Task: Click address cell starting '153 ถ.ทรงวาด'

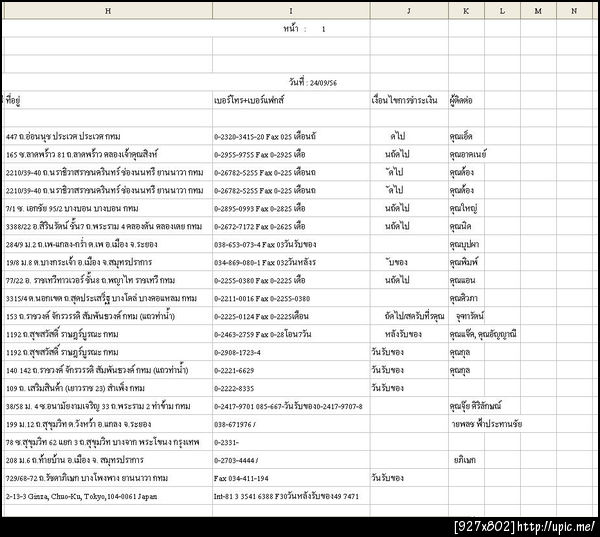Action: pyautogui.click(x=108, y=316)
